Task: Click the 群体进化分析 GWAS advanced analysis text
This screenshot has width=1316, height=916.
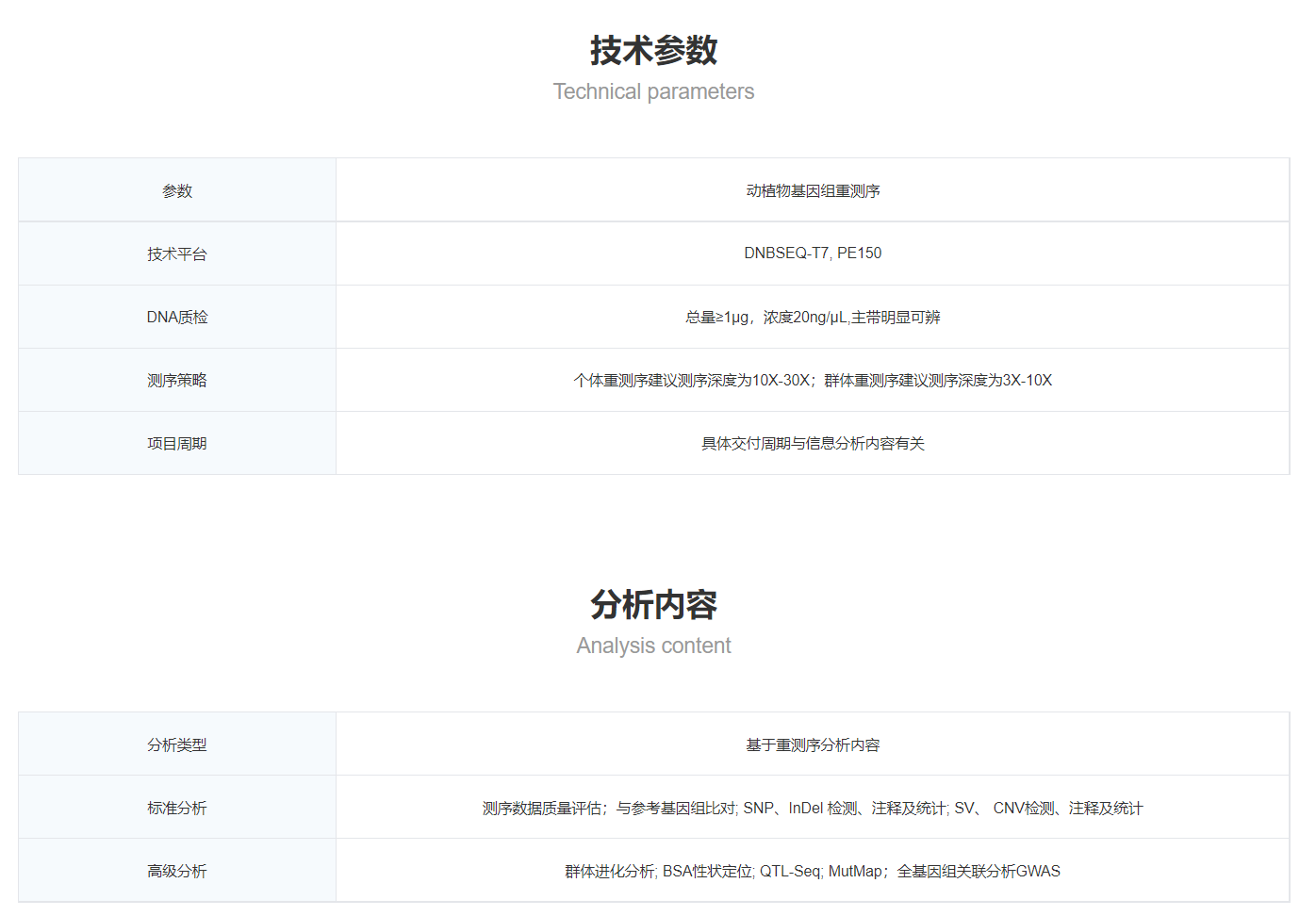Action: click(813, 872)
